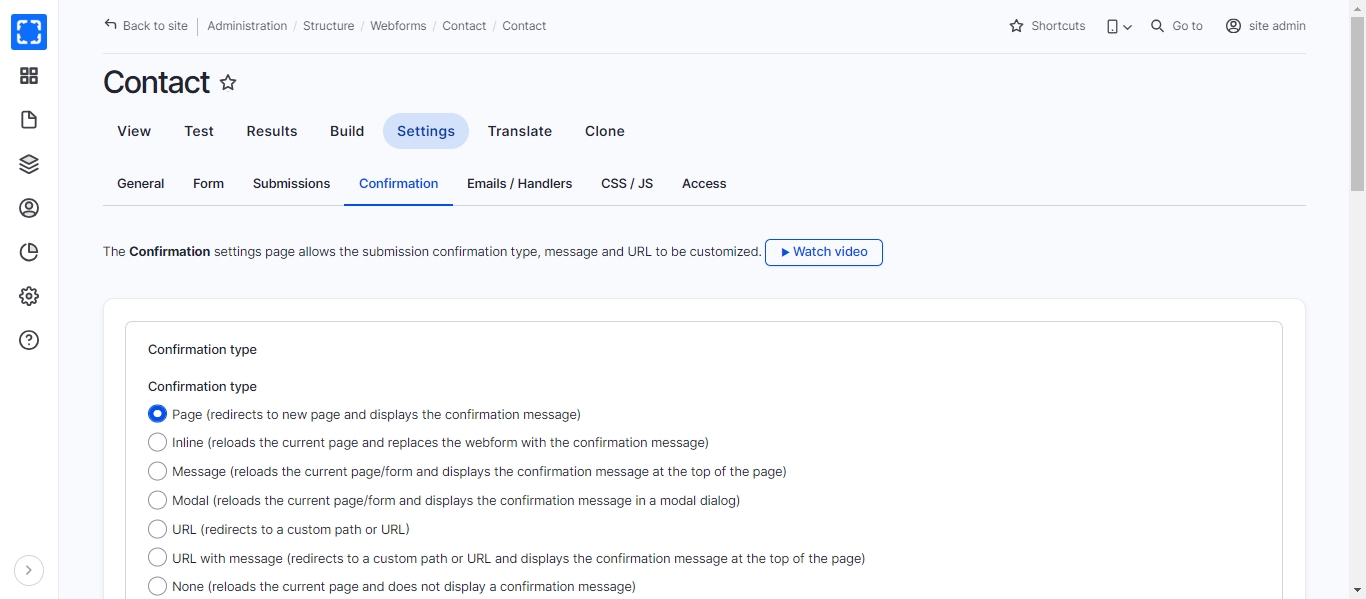This screenshot has height=599, width=1366.
Task: Open Help question mark icon in sidebar
Action: point(29,340)
